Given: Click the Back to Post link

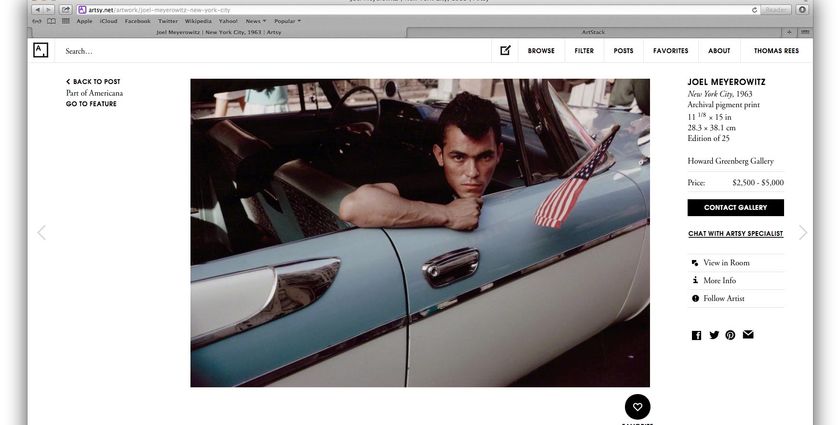Looking at the screenshot, I should tap(93, 81).
